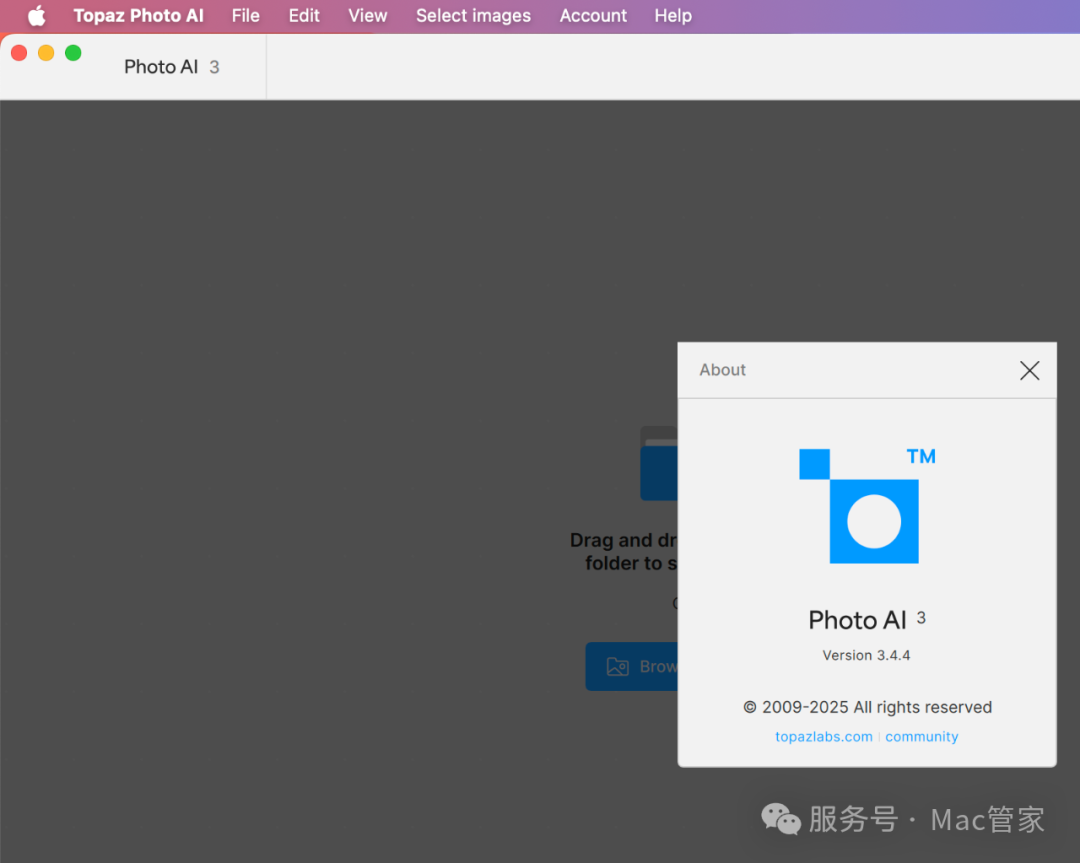Open the Edit menu
The width and height of the screenshot is (1080, 863).
click(304, 16)
